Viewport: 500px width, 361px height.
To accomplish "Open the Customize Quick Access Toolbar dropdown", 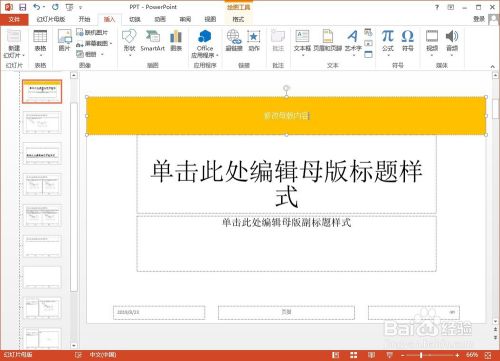I will [80, 7].
